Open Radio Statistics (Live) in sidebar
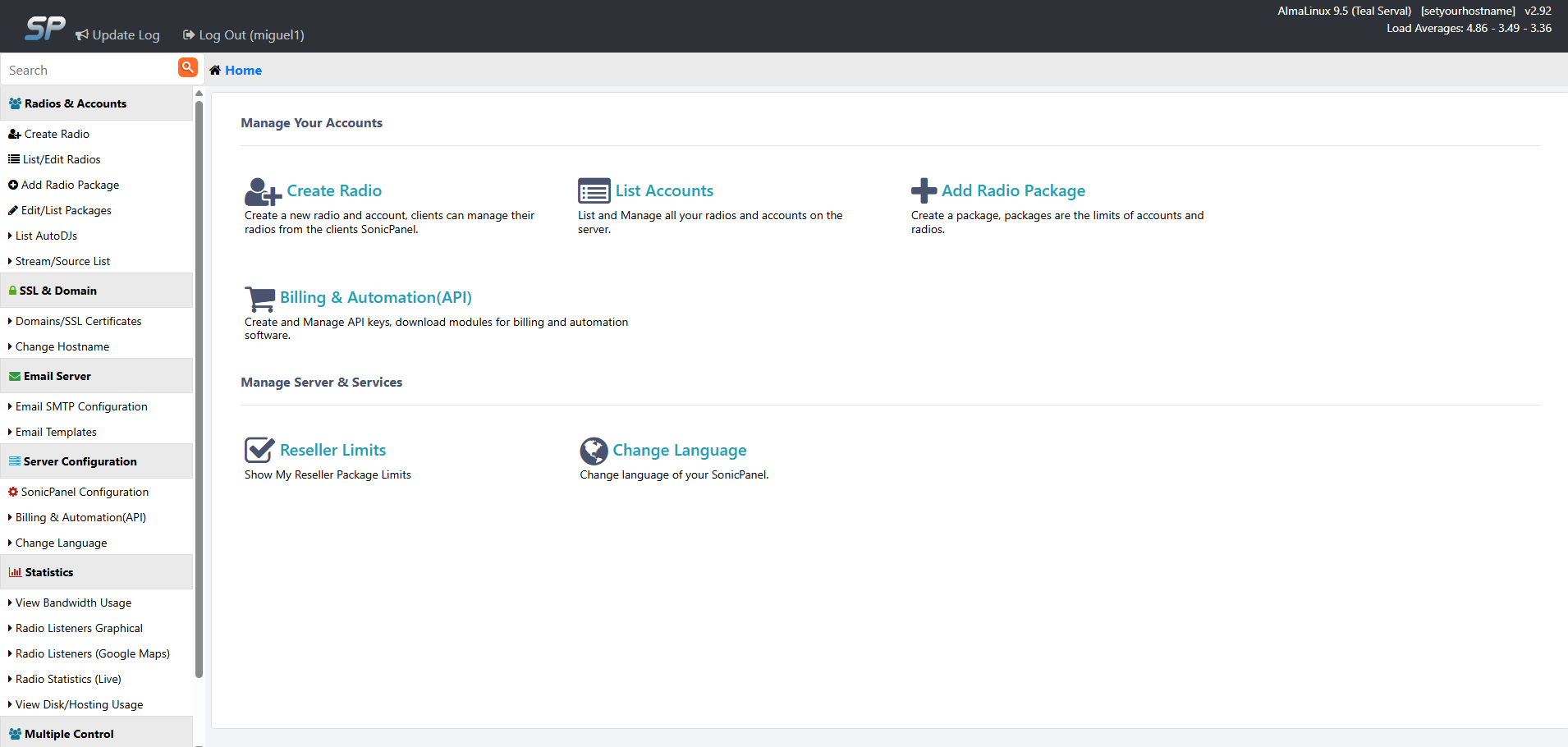This screenshot has height=747, width=1568. pyautogui.click(x=68, y=679)
